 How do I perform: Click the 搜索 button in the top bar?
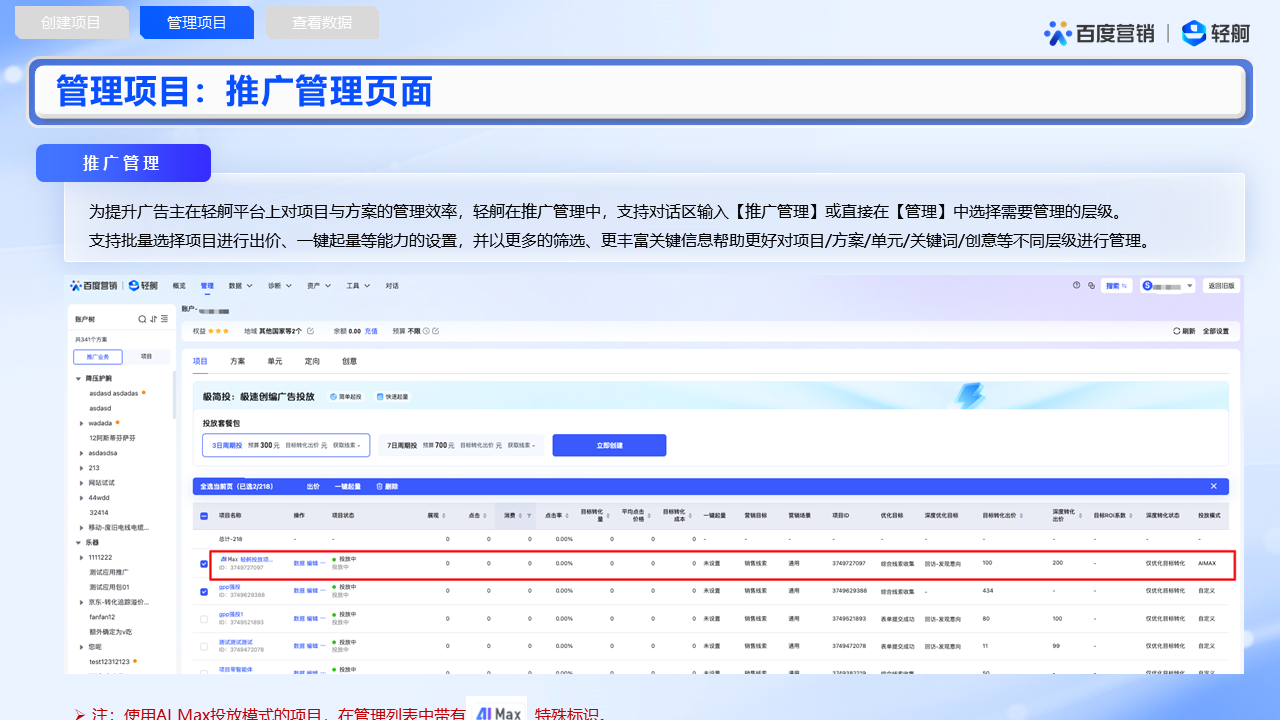coord(1116,285)
